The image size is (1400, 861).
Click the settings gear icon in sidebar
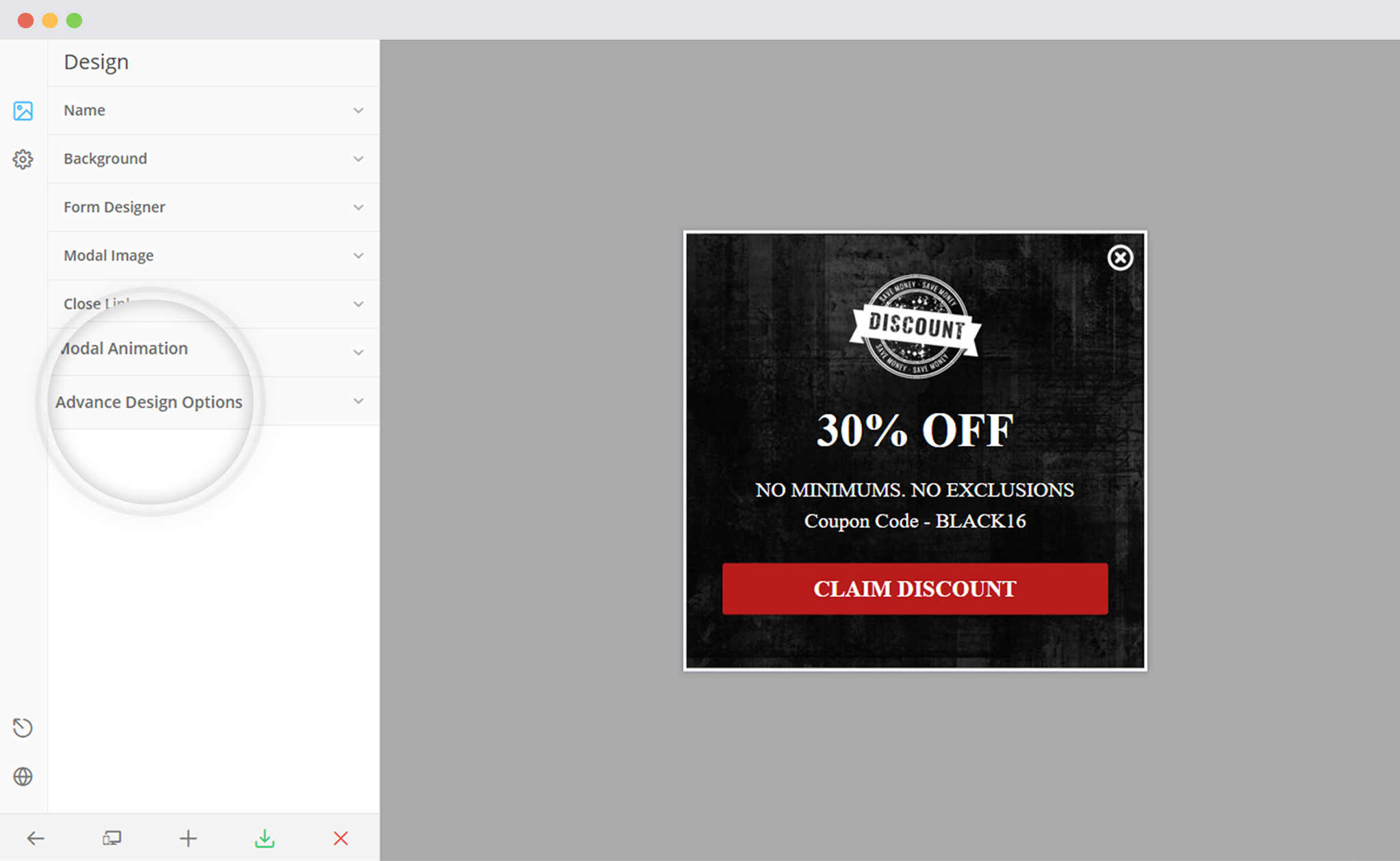(22, 158)
